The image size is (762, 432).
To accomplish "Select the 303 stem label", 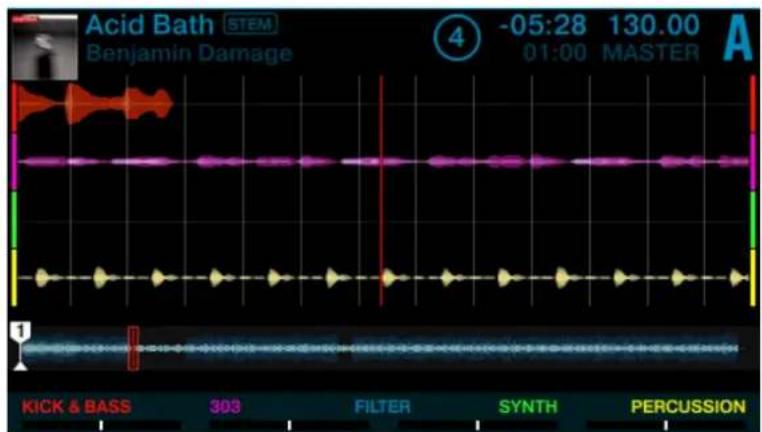I will [x=225, y=407].
